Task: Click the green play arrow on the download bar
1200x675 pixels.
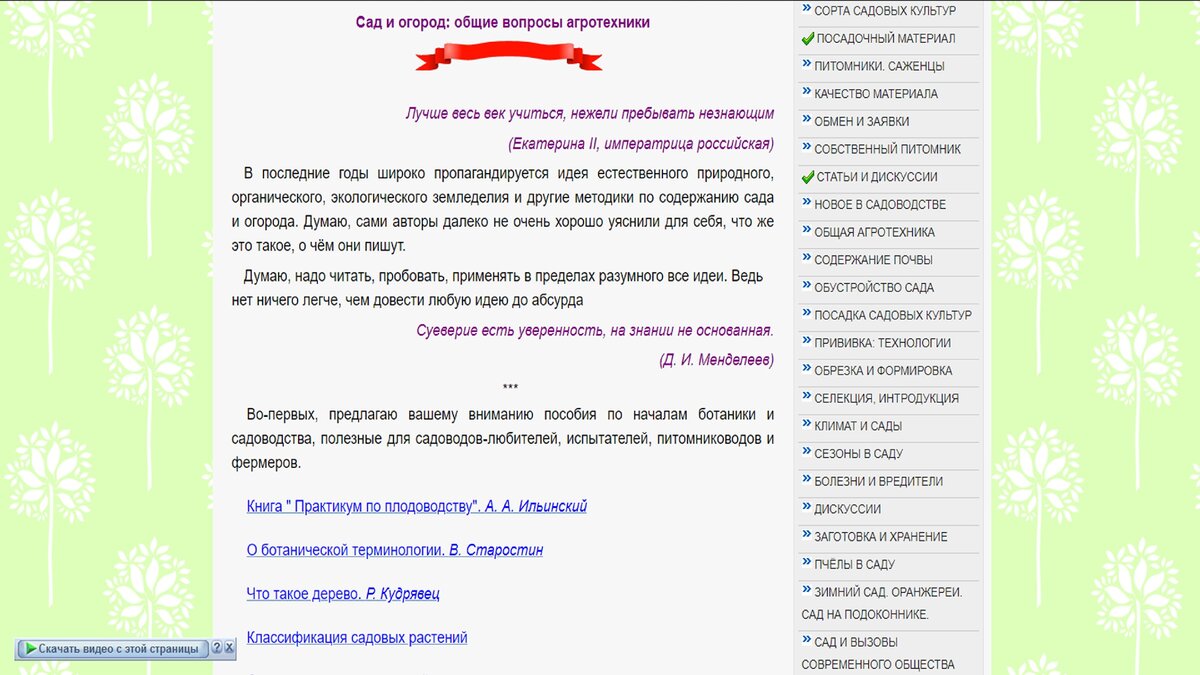Action: (x=28, y=648)
